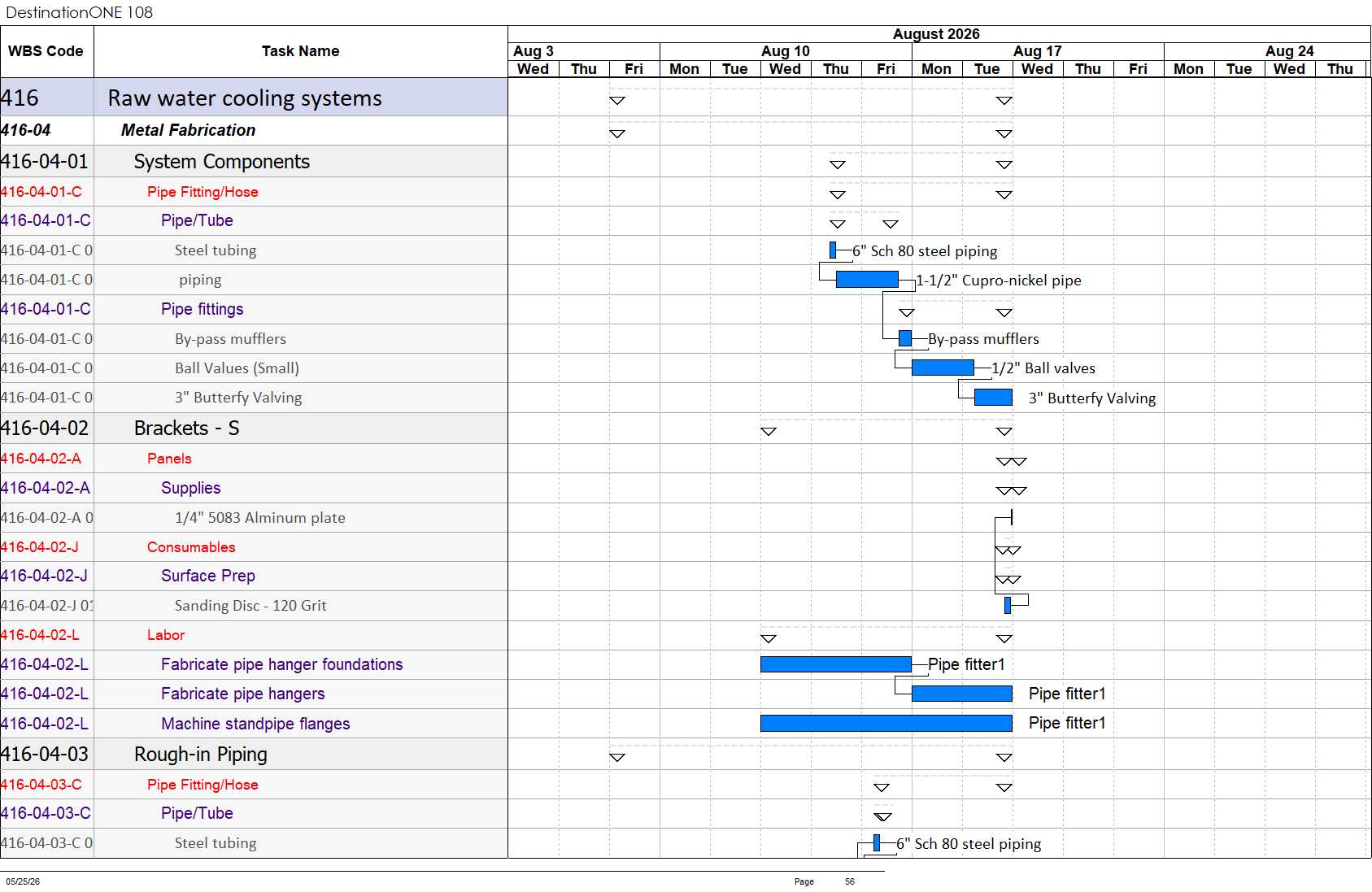Select Steel tubing under Rough-in Piping
Viewport: 1372px width, 892px height.
coord(216,843)
